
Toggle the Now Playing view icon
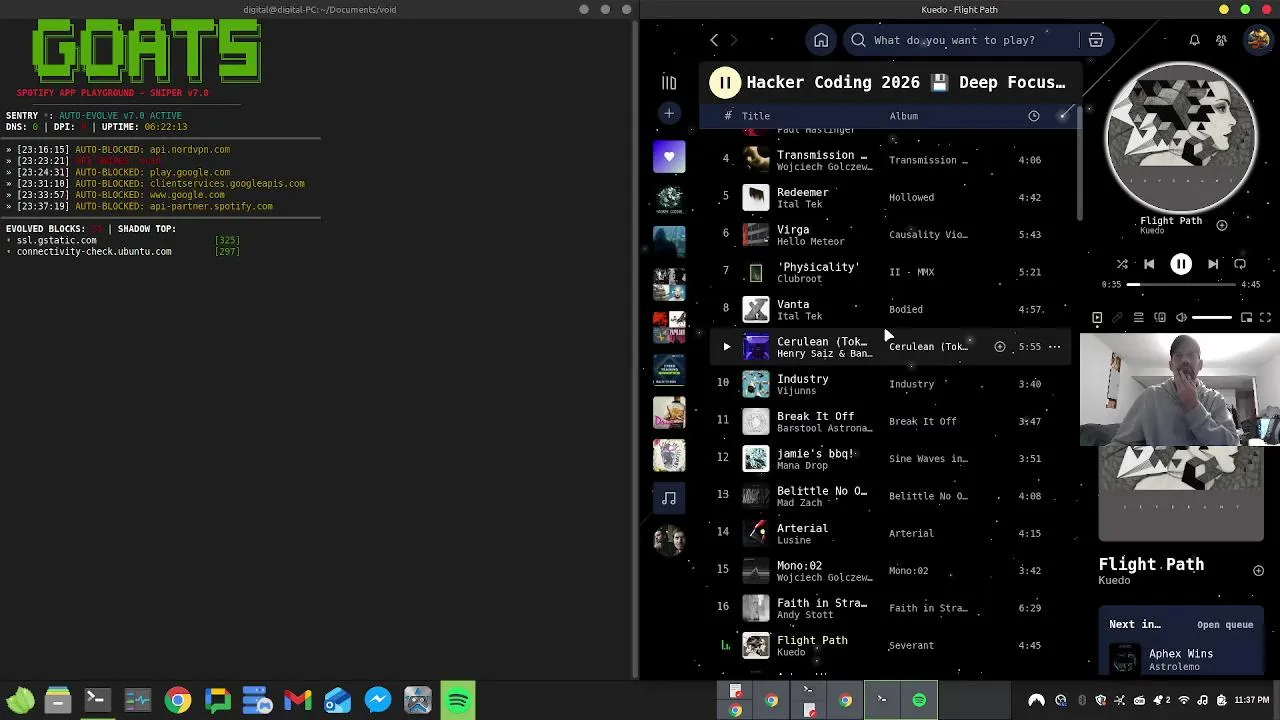pyautogui.click(x=1097, y=318)
